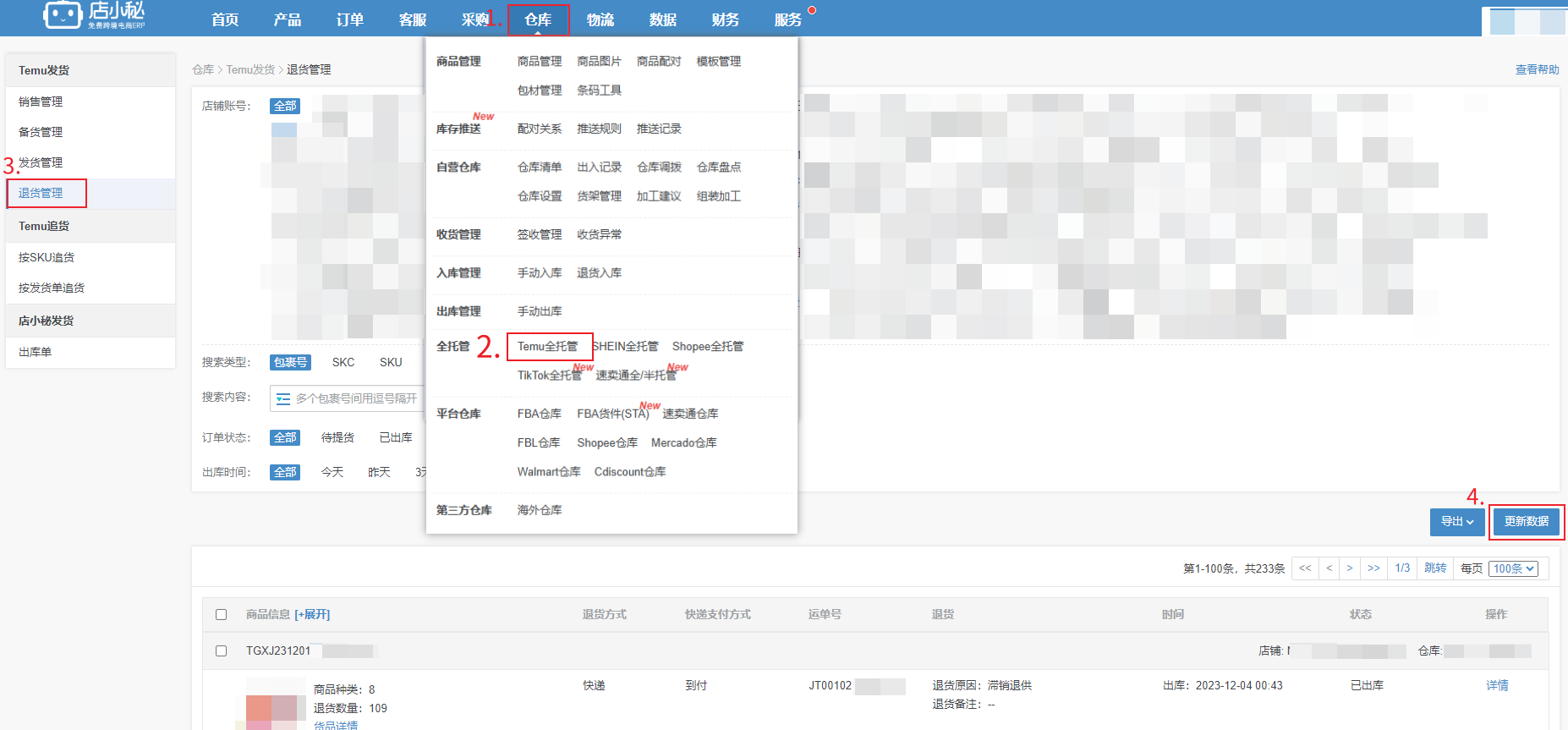Viewport: 1568px width, 730px height.
Task: Select 包裹号 search type
Action: (290, 363)
